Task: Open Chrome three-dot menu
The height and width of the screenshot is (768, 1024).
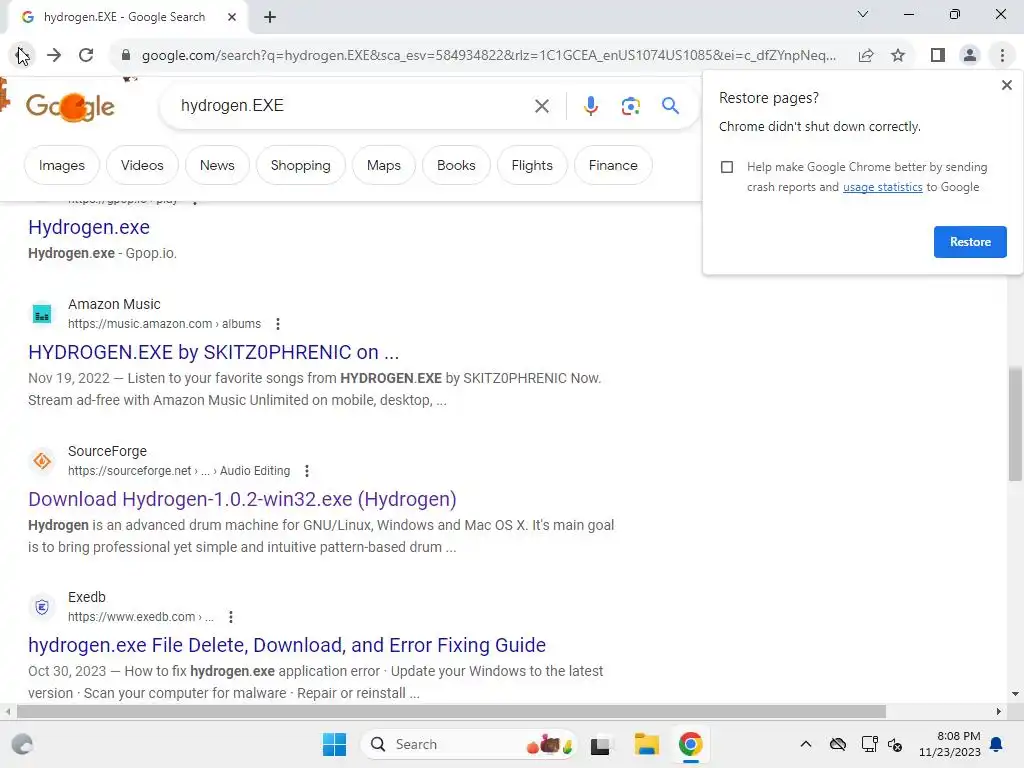Action: pyautogui.click(x=1002, y=56)
